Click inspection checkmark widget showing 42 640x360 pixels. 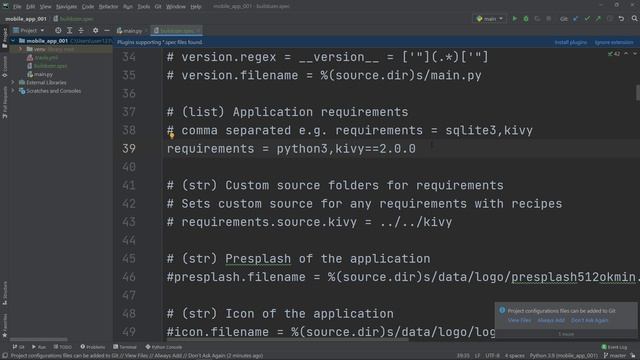point(614,53)
